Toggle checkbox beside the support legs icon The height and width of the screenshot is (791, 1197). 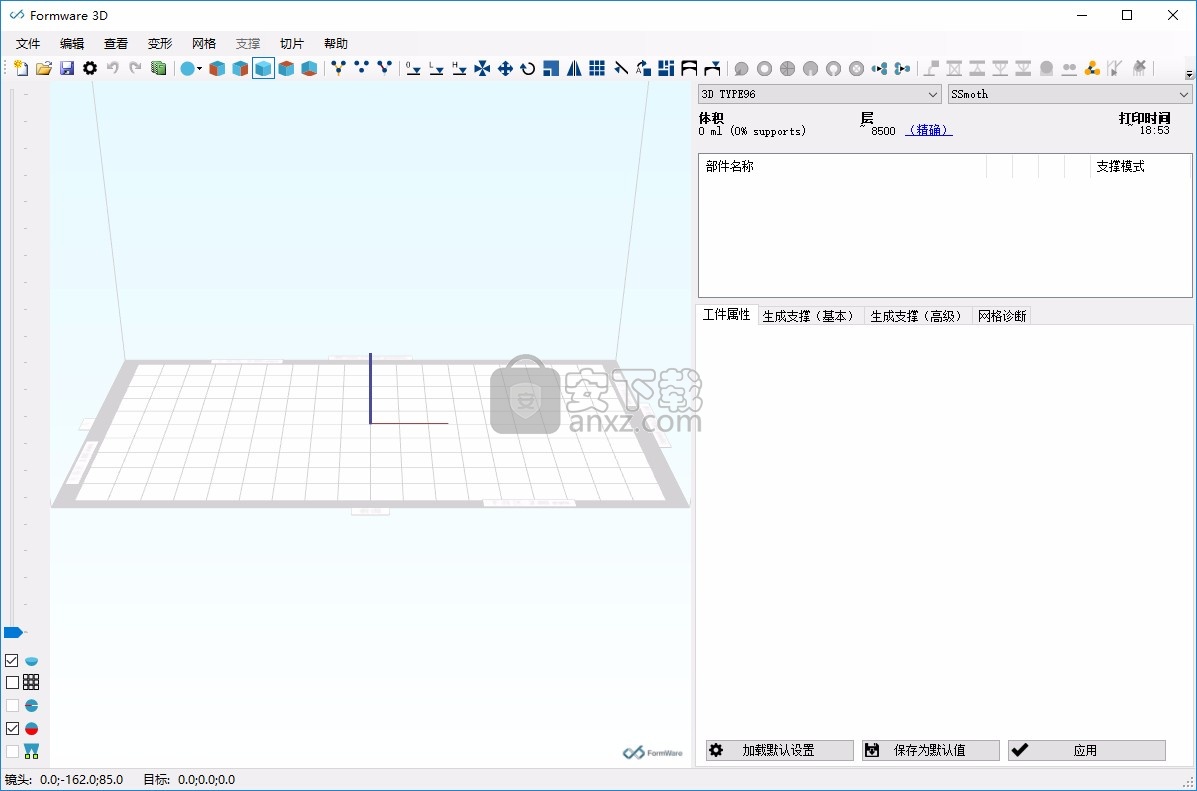pyautogui.click(x=12, y=751)
